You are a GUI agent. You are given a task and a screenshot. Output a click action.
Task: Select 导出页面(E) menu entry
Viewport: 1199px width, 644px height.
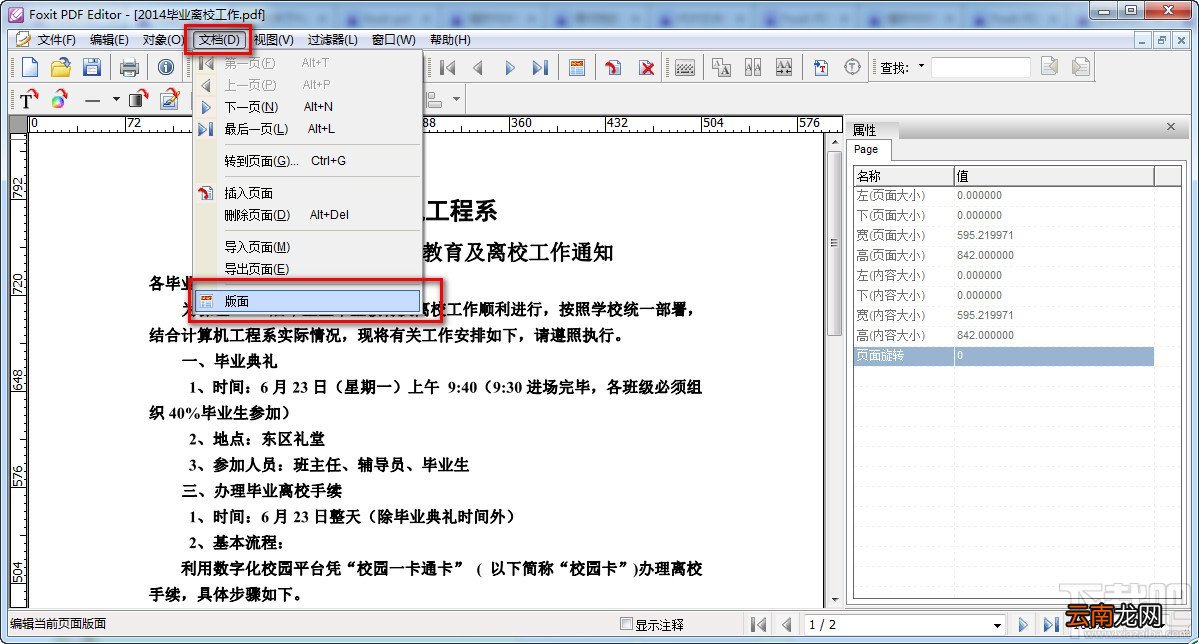pos(307,269)
